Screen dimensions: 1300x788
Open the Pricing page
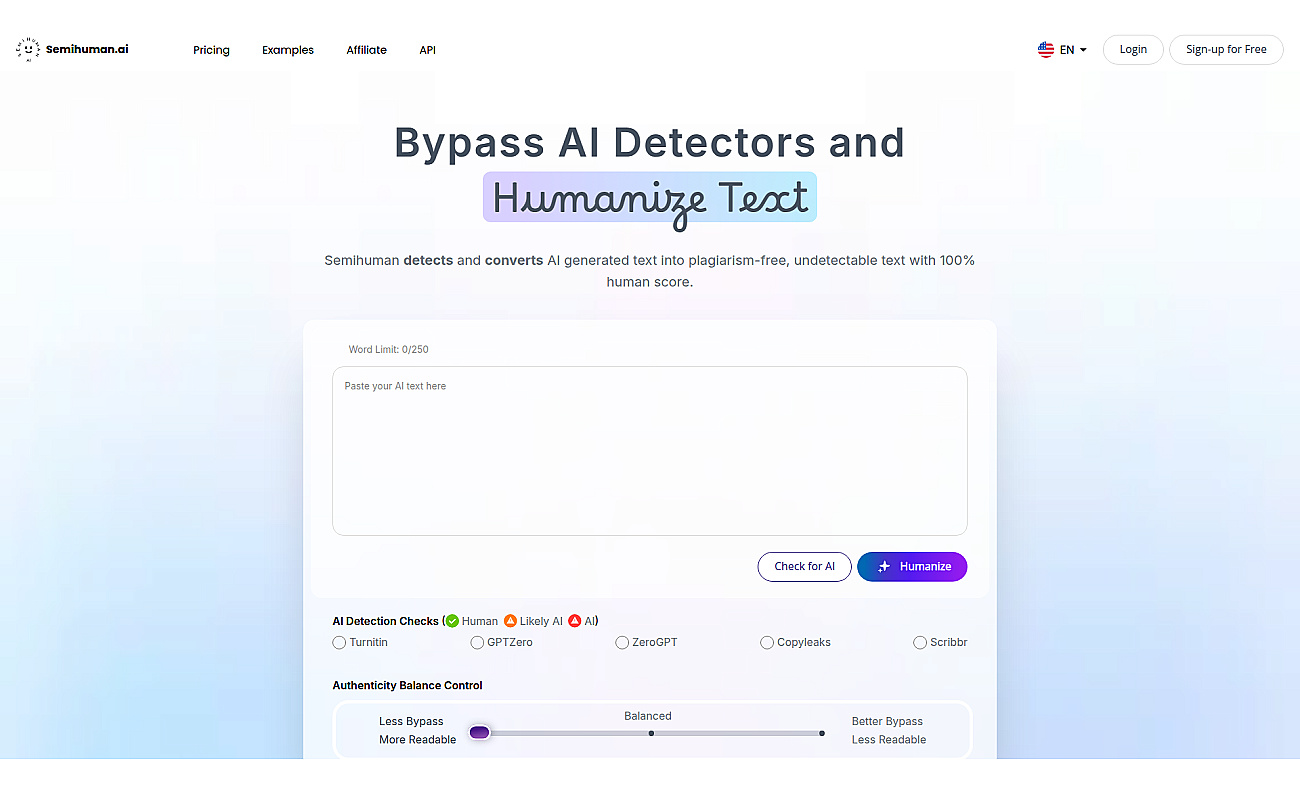pyautogui.click(x=211, y=50)
